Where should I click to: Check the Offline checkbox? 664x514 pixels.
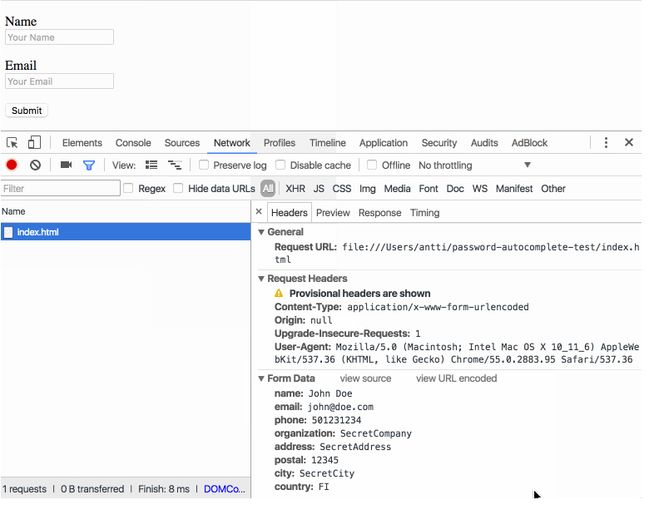point(372,165)
